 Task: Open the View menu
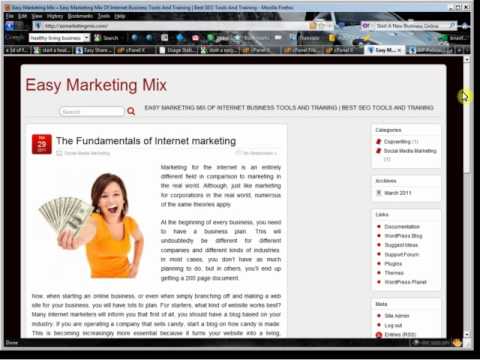(x=37, y=16)
